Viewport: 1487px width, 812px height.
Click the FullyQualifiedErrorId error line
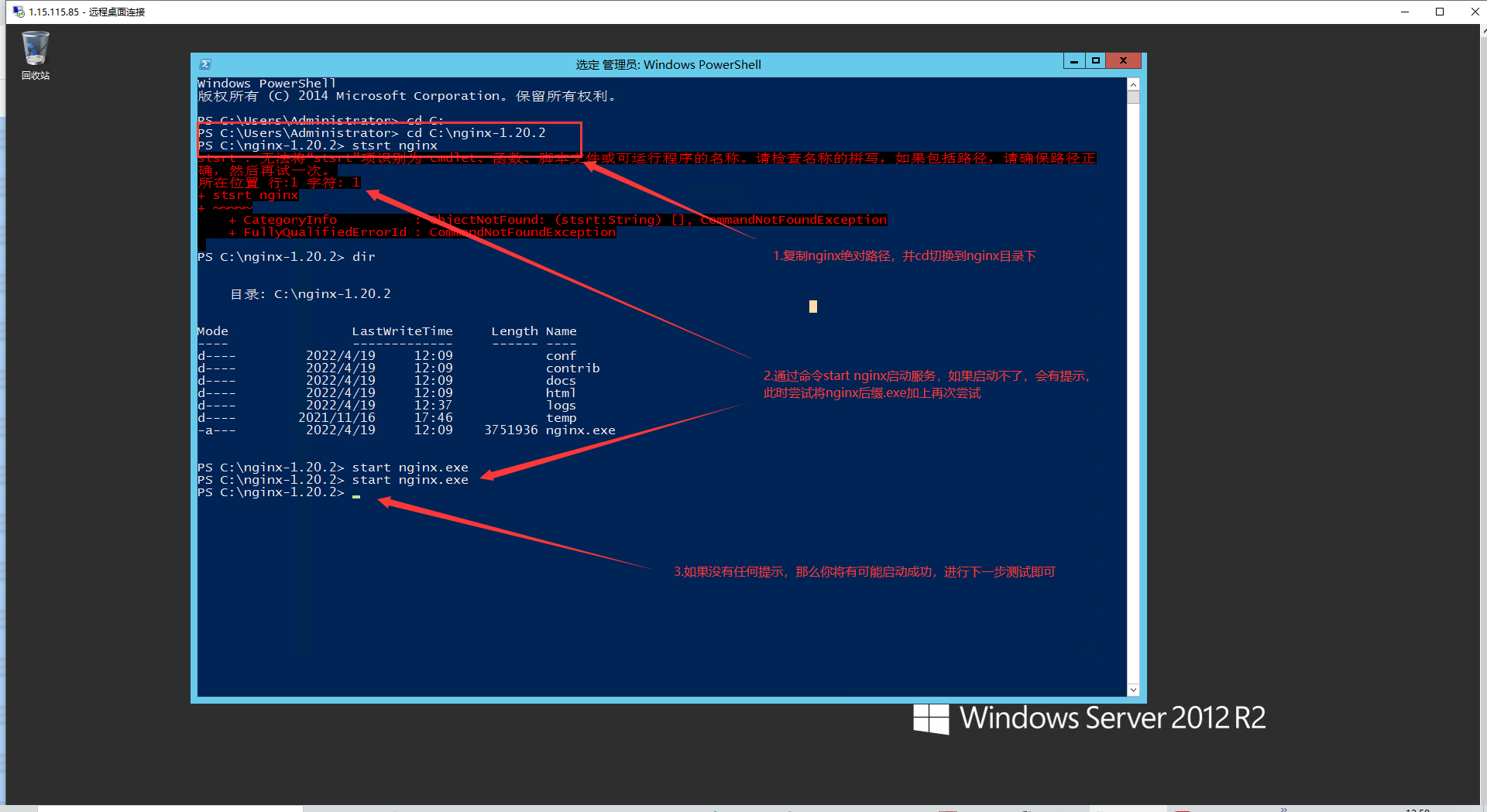(x=422, y=232)
